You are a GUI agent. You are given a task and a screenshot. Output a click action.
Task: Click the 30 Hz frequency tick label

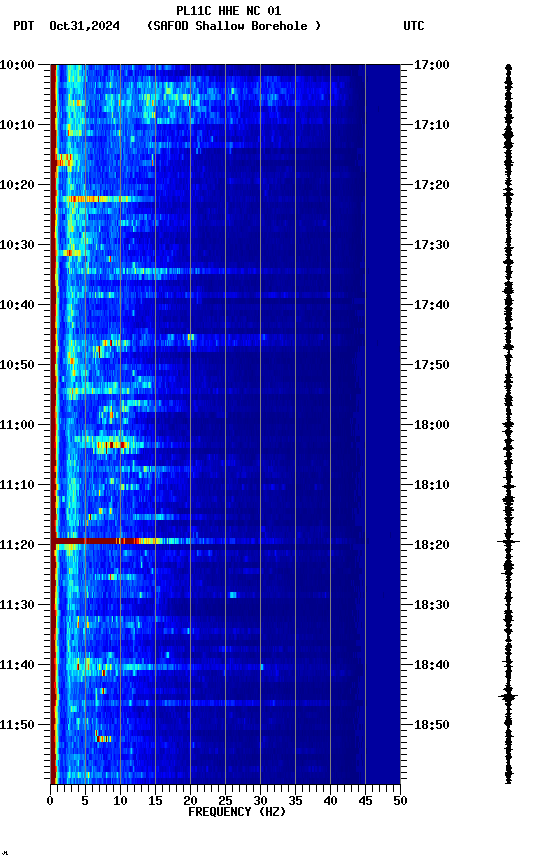point(260,801)
